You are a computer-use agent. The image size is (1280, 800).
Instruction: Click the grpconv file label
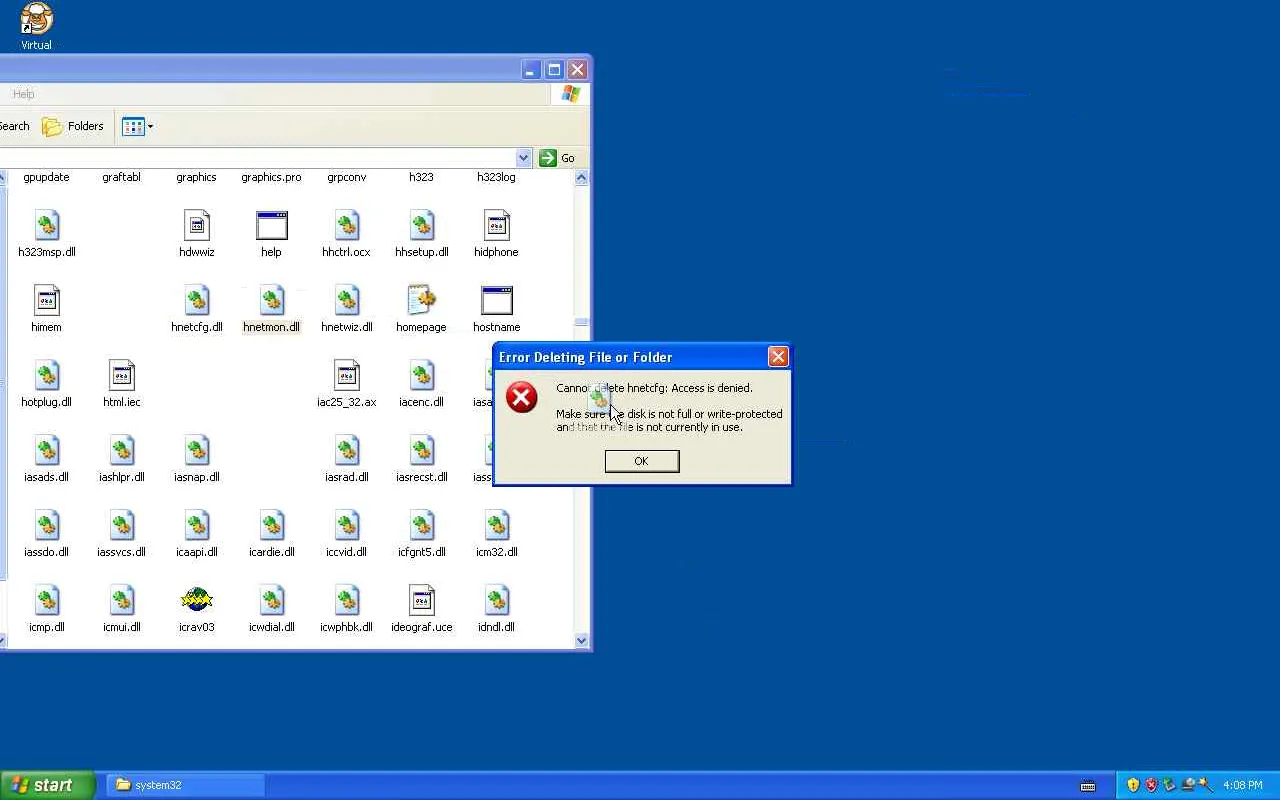pos(347,177)
